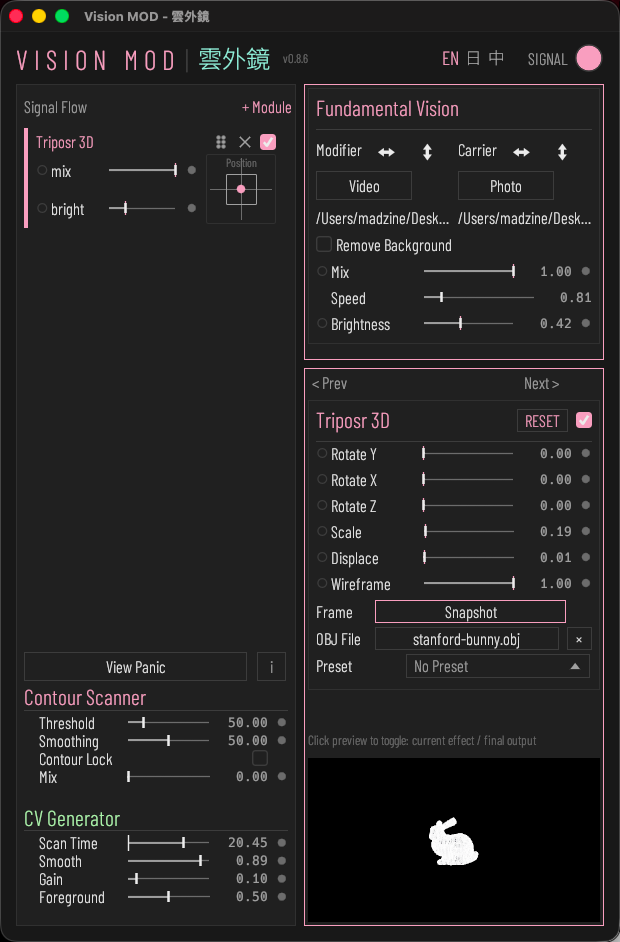
Task: Enable the Remove Background checkbox
Action: coord(324,244)
